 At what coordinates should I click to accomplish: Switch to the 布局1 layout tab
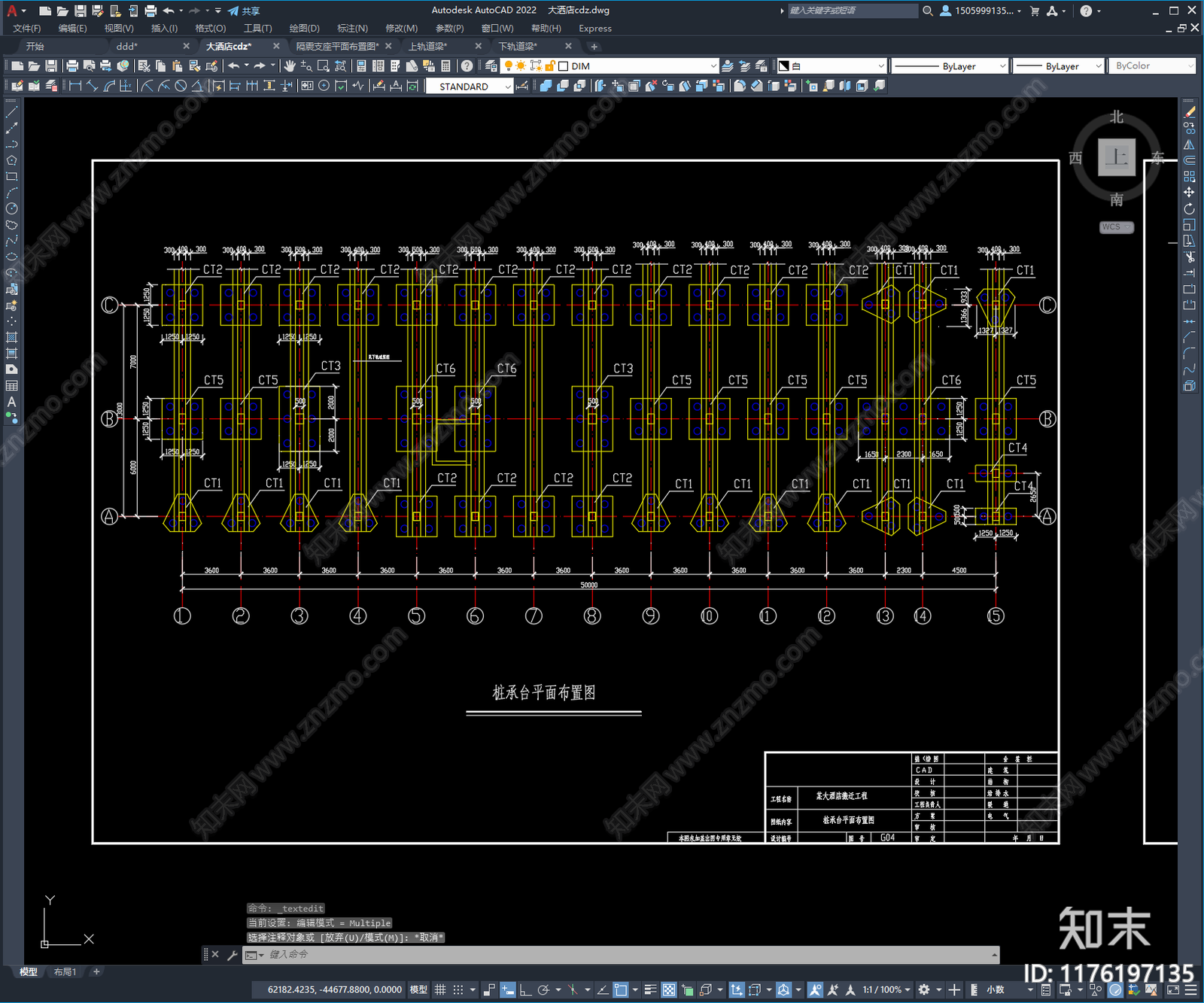(x=65, y=972)
